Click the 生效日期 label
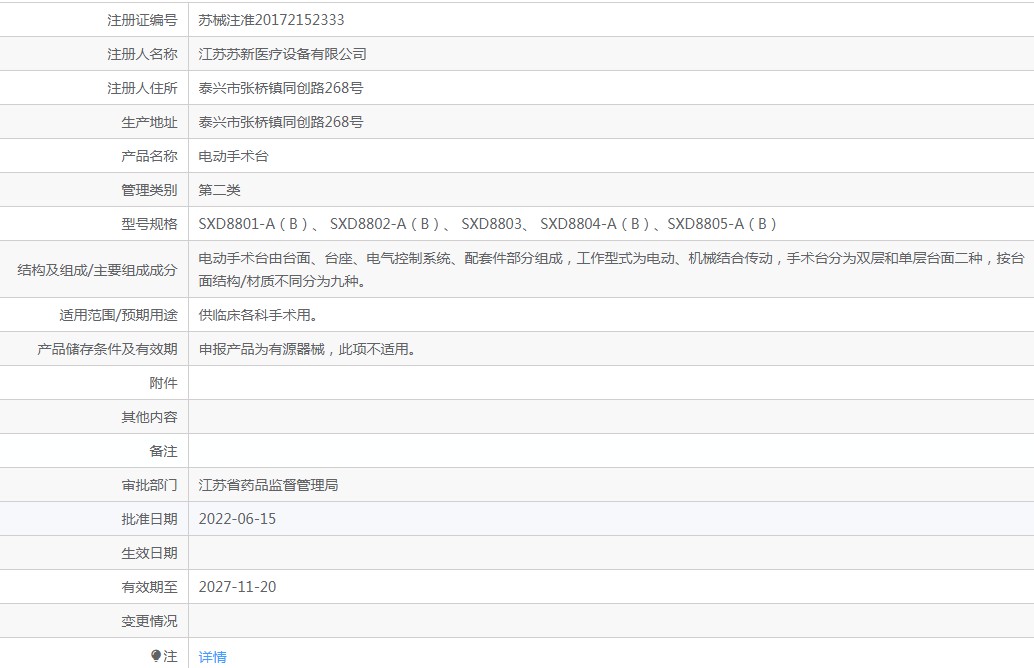The image size is (1034, 668). (149, 553)
